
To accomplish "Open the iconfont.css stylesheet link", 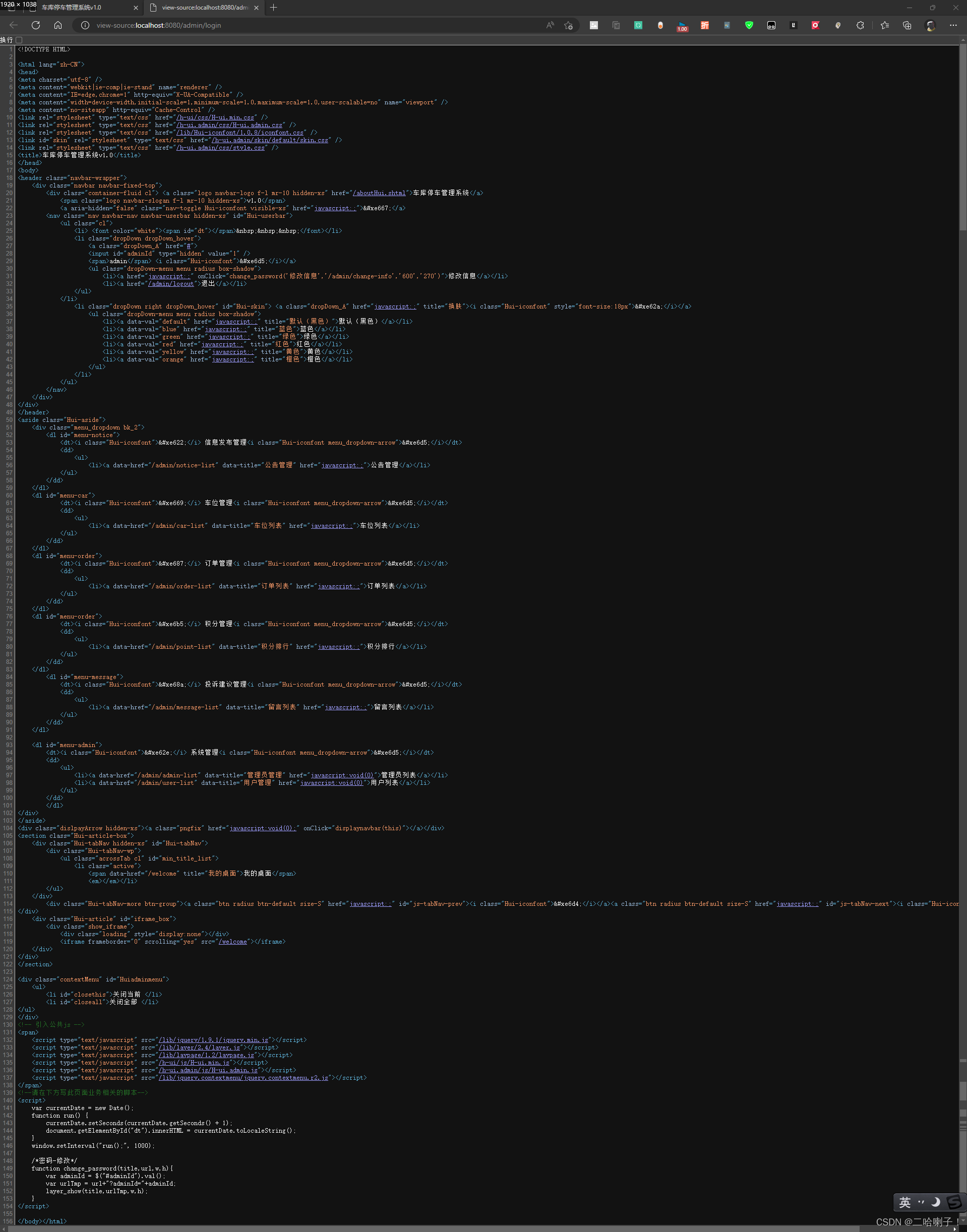I will pyautogui.click(x=240, y=133).
